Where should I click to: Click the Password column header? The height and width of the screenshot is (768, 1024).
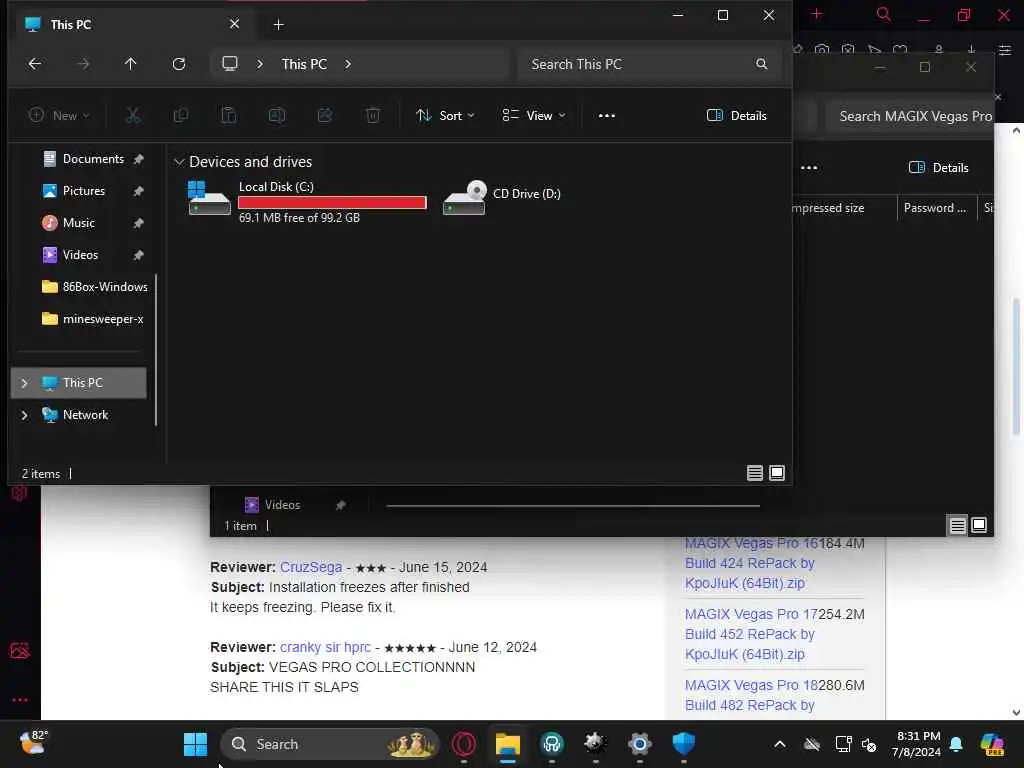point(935,208)
